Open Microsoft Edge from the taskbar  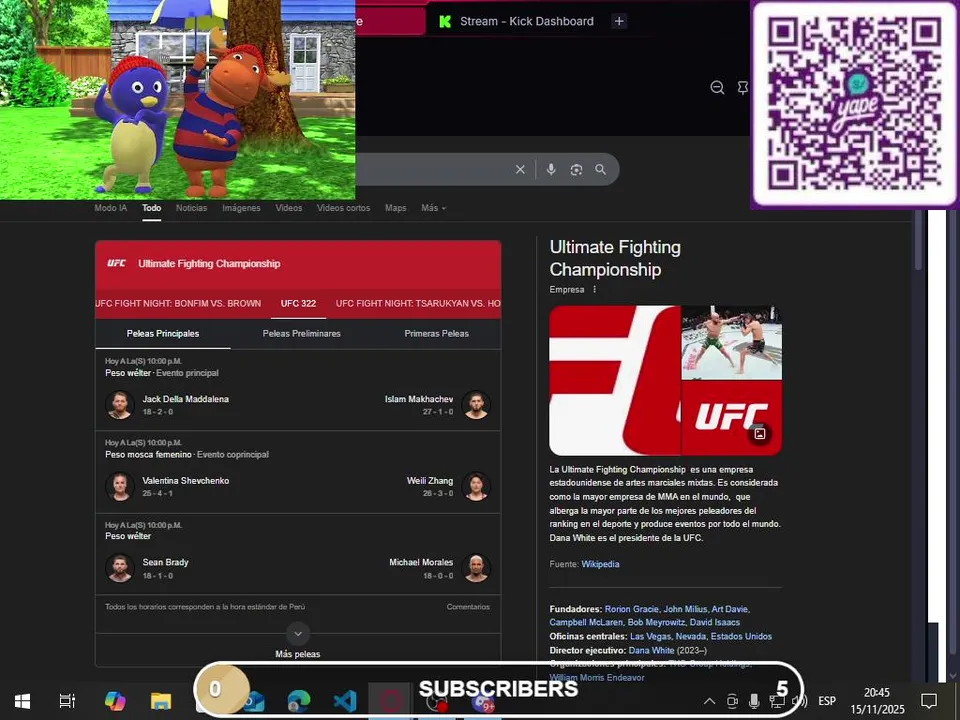(x=299, y=701)
